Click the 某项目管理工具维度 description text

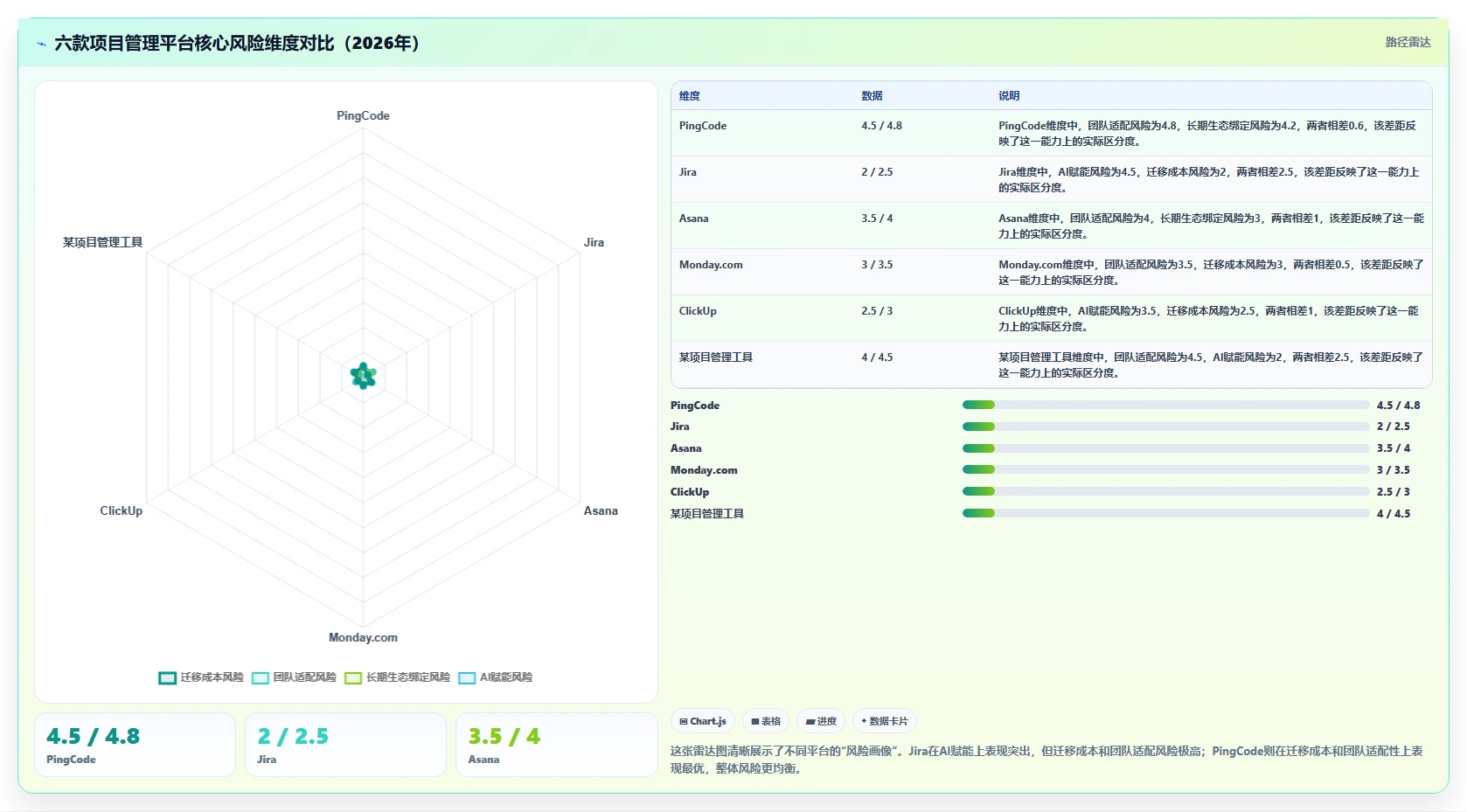[x=1211, y=365]
